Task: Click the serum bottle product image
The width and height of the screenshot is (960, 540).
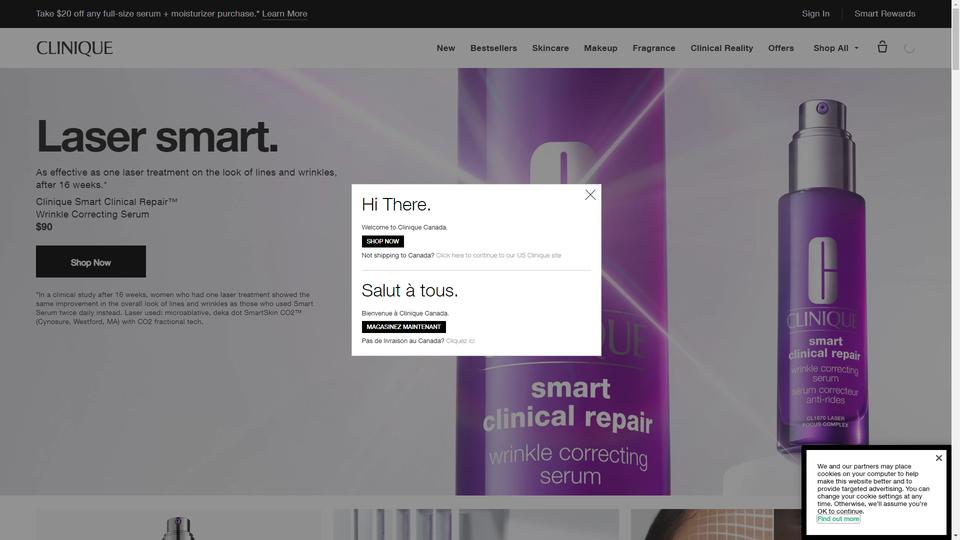Action: click(x=822, y=279)
